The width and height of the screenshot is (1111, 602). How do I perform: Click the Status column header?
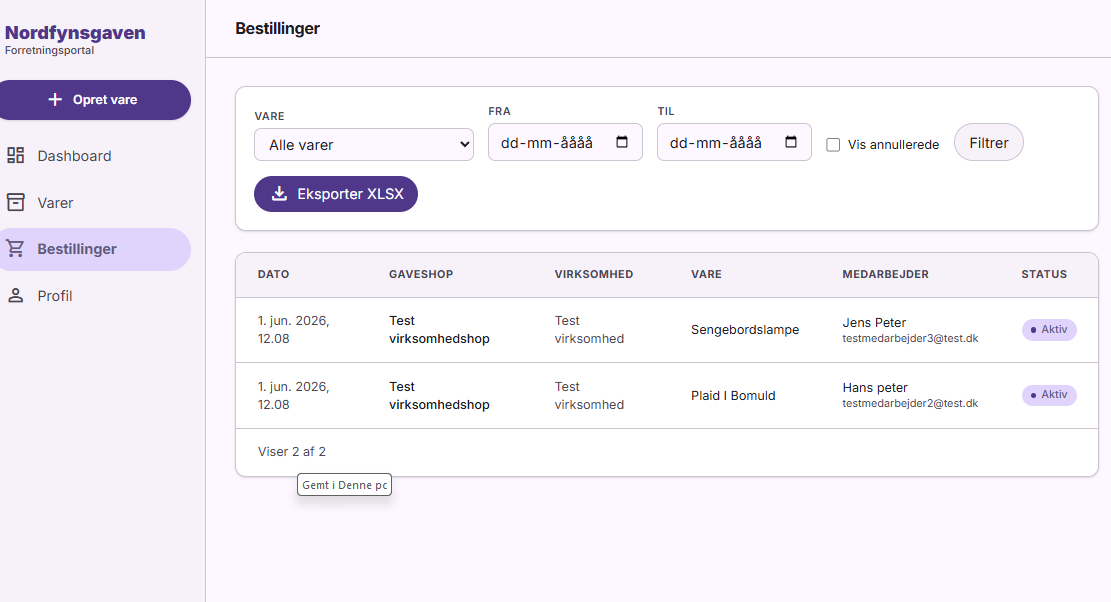pos(1044,274)
